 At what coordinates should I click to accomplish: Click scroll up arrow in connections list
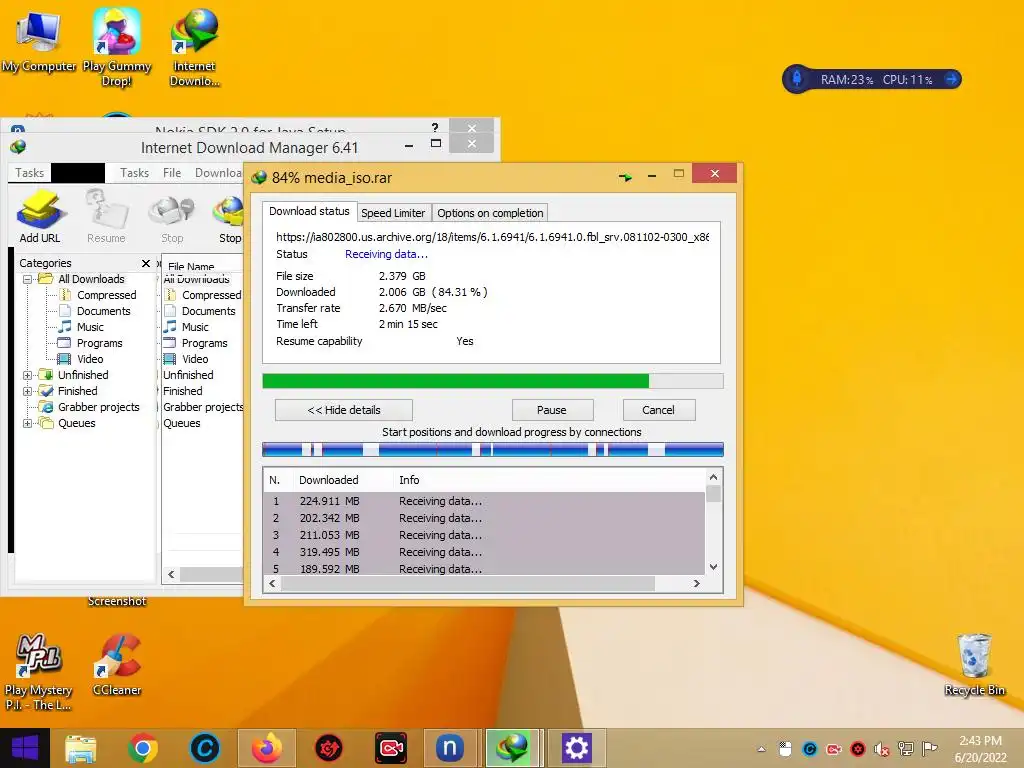coord(713,477)
